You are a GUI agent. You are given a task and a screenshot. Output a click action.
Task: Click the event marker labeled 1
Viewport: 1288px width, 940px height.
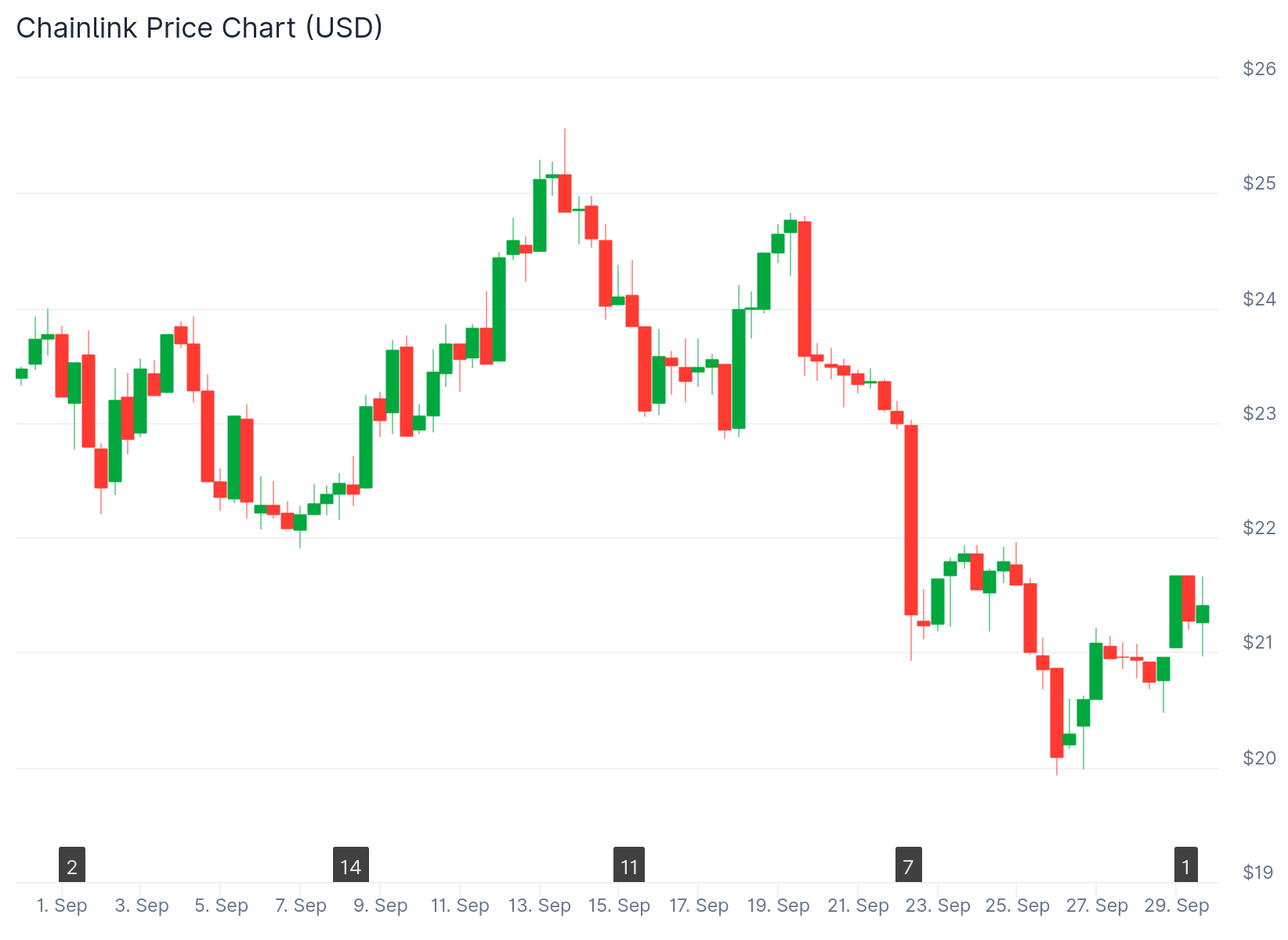pyautogui.click(x=1186, y=866)
